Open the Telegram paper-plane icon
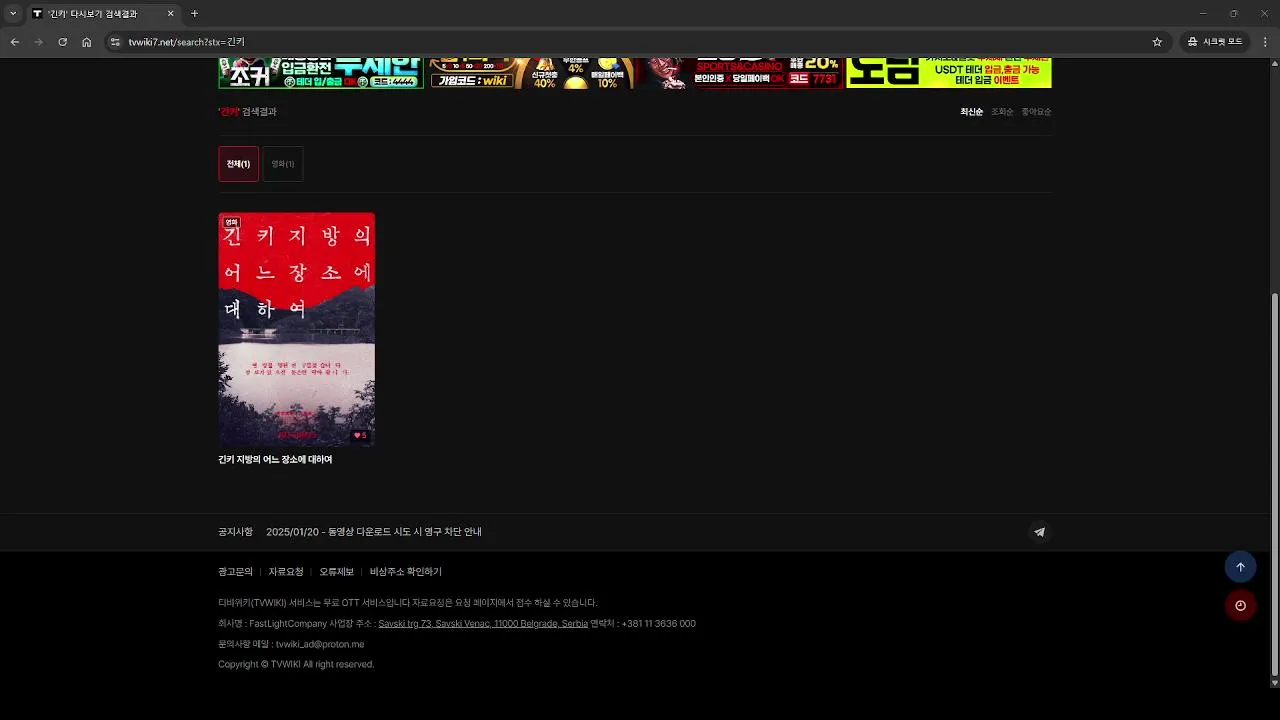1280x720 pixels. pyautogui.click(x=1039, y=532)
